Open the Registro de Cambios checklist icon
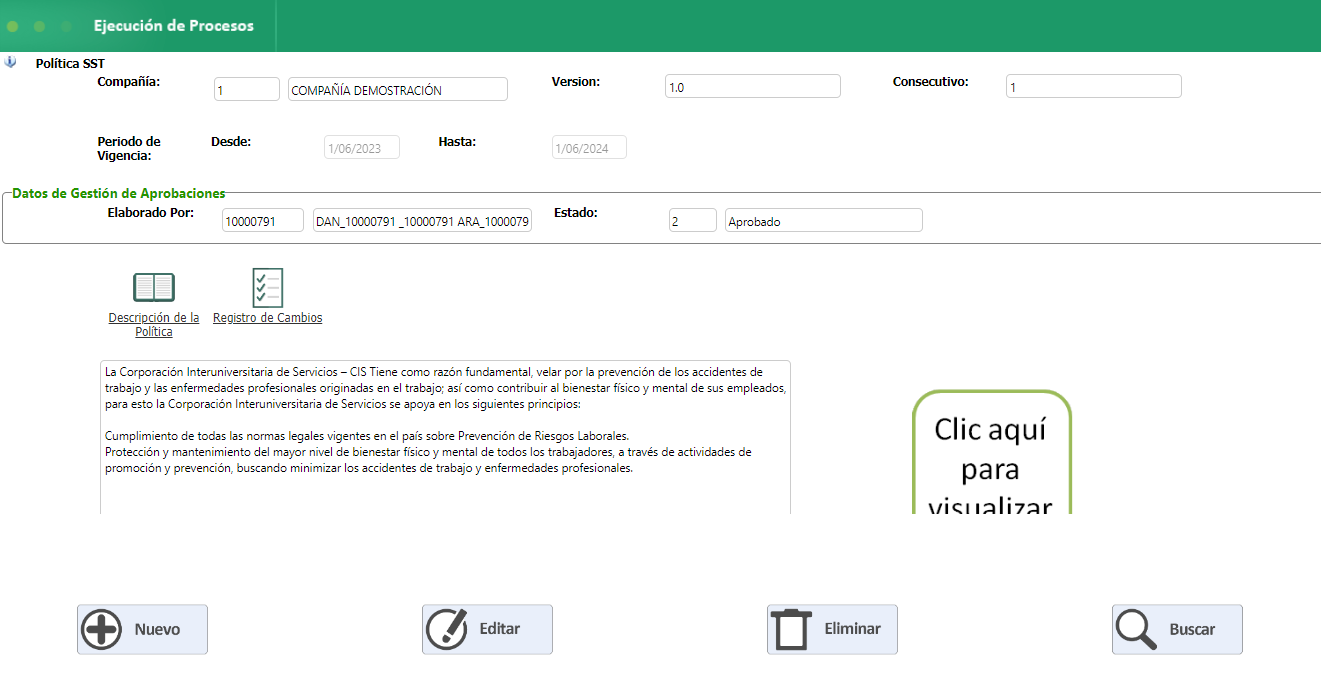Image resolution: width=1321 pixels, height=688 pixels. [267, 288]
